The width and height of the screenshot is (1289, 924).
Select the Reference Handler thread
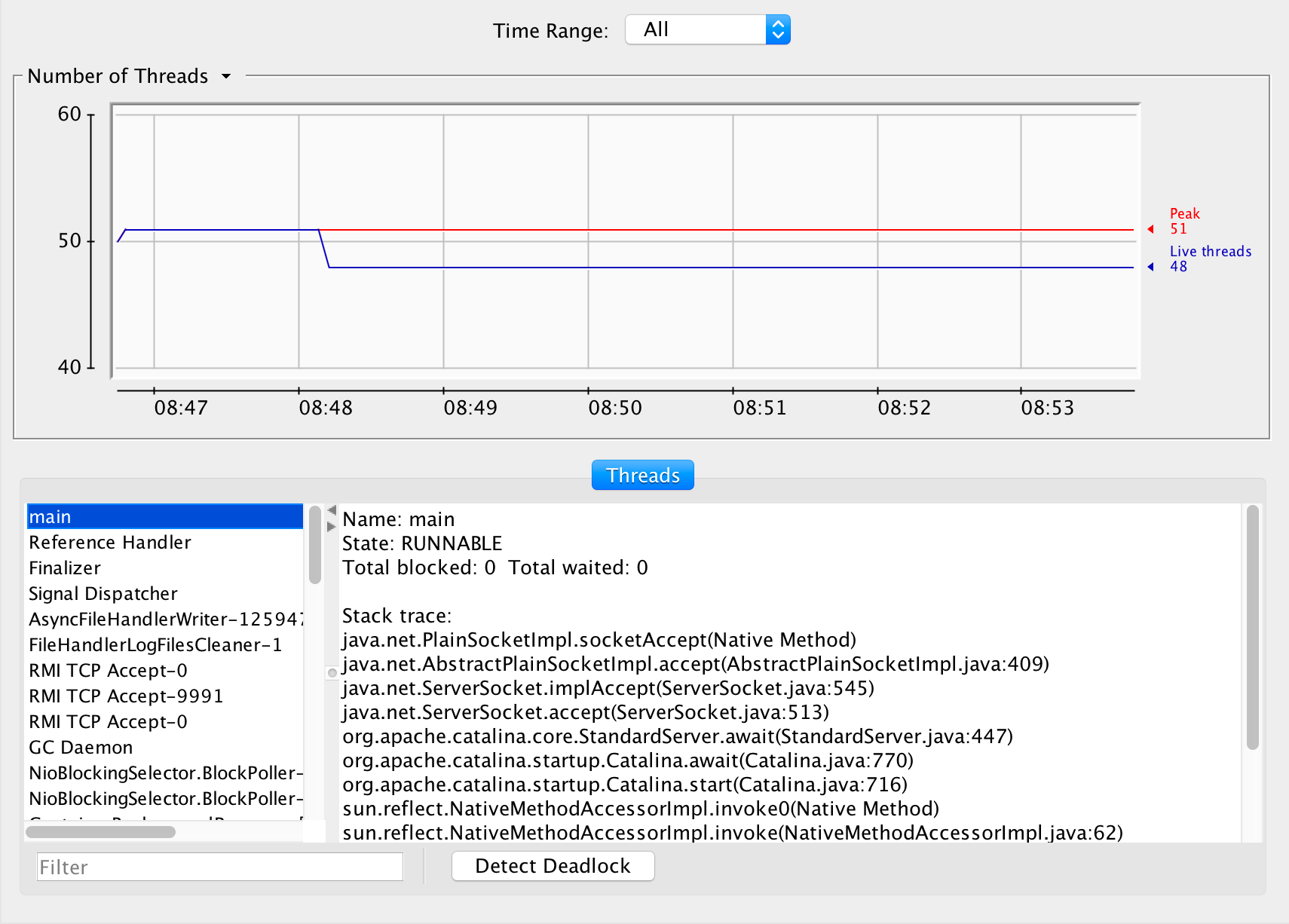pyautogui.click(x=109, y=542)
